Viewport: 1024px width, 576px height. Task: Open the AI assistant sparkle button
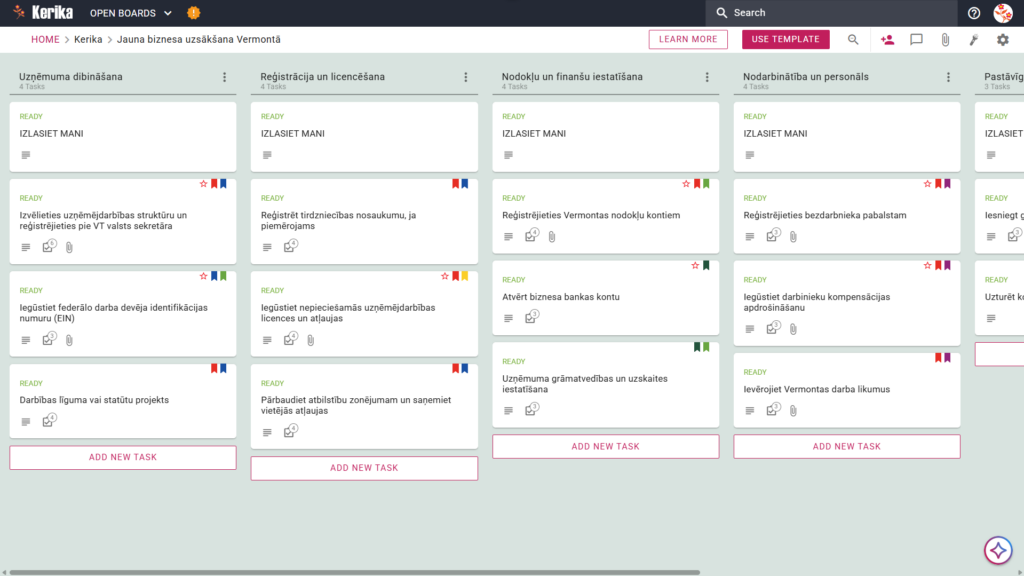pyautogui.click(x=998, y=551)
